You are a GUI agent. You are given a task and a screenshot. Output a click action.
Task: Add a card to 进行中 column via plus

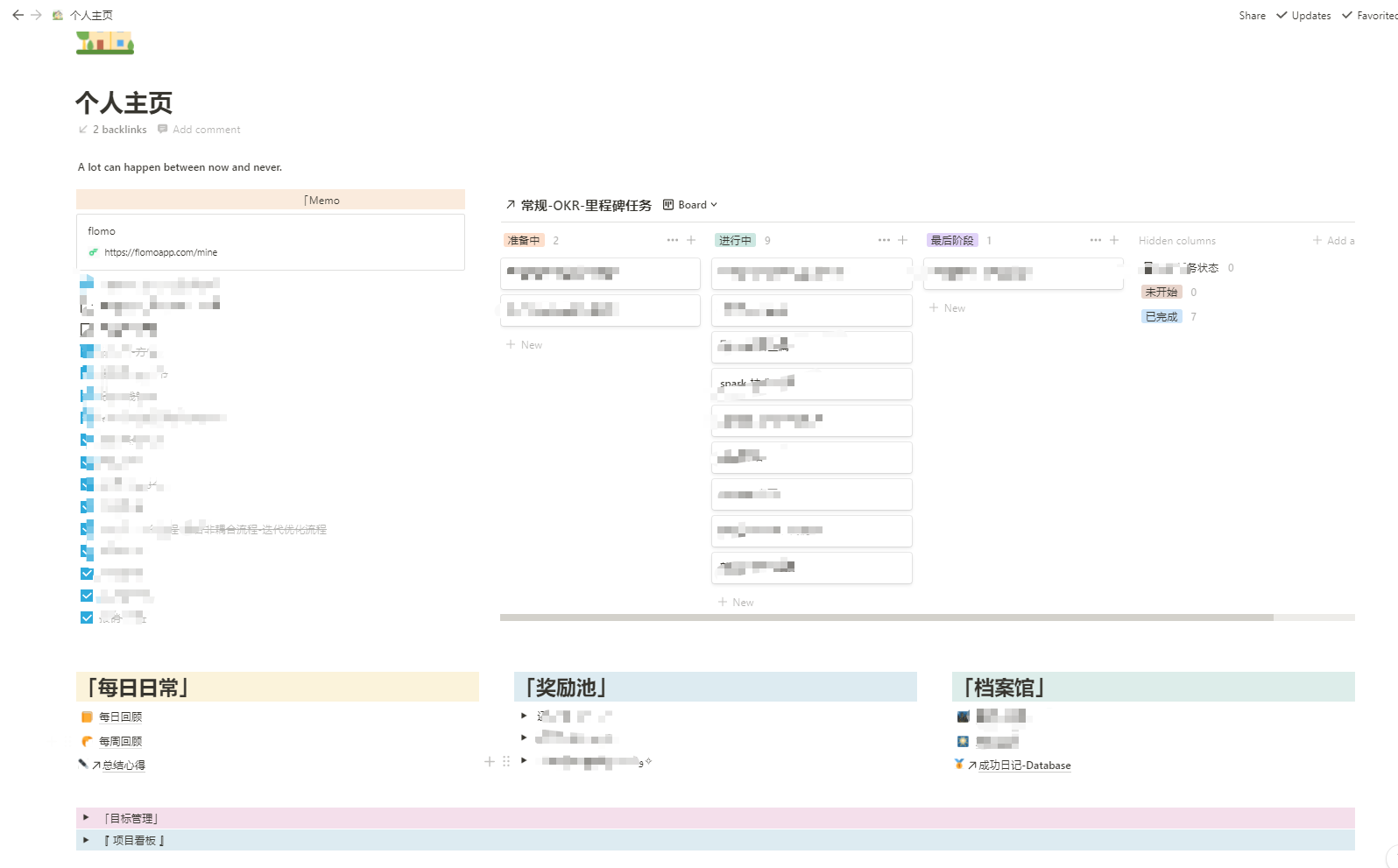(x=903, y=240)
